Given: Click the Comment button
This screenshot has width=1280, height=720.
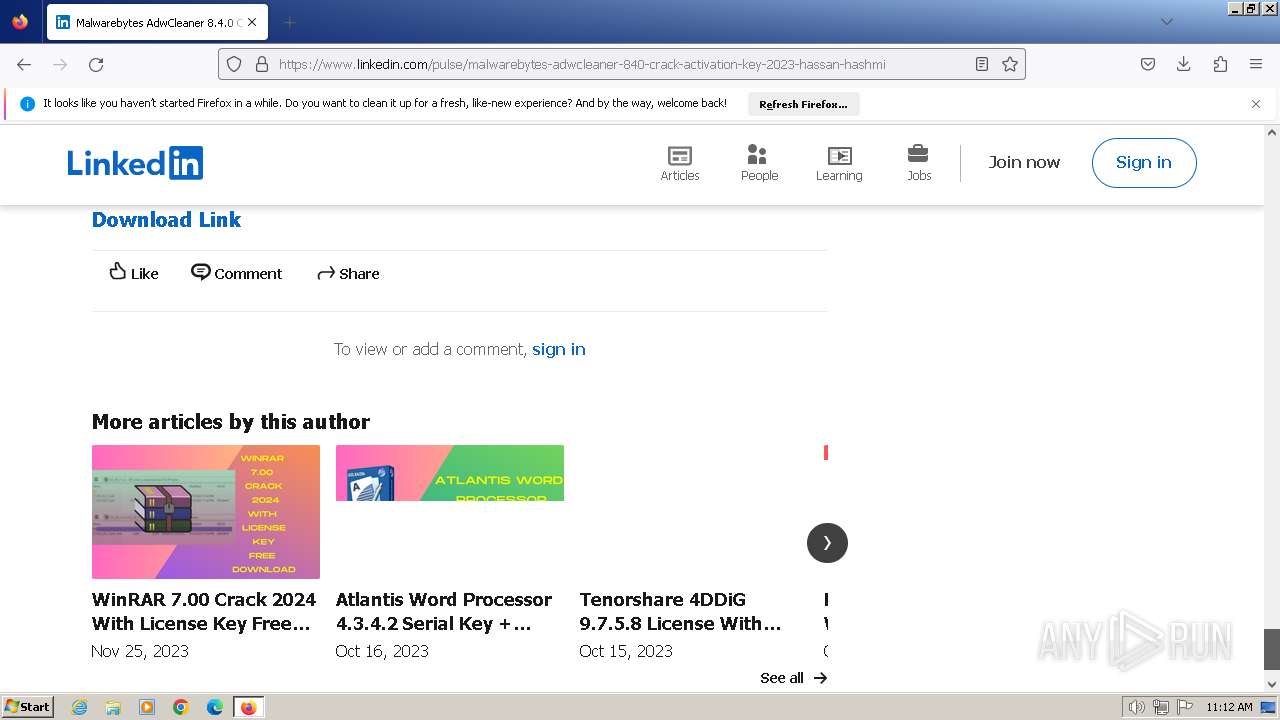Looking at the screenshot, I should click(237, 273).
